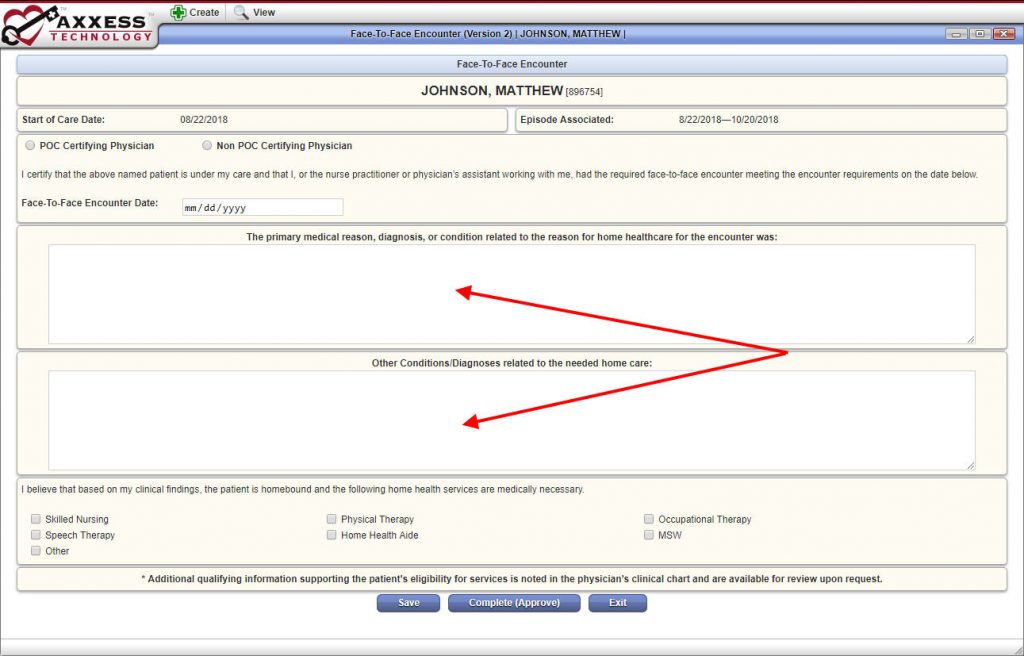This screenshot has width=1024, height=656.
Task: Click the green plus Create icon
Action: point(178,12)
